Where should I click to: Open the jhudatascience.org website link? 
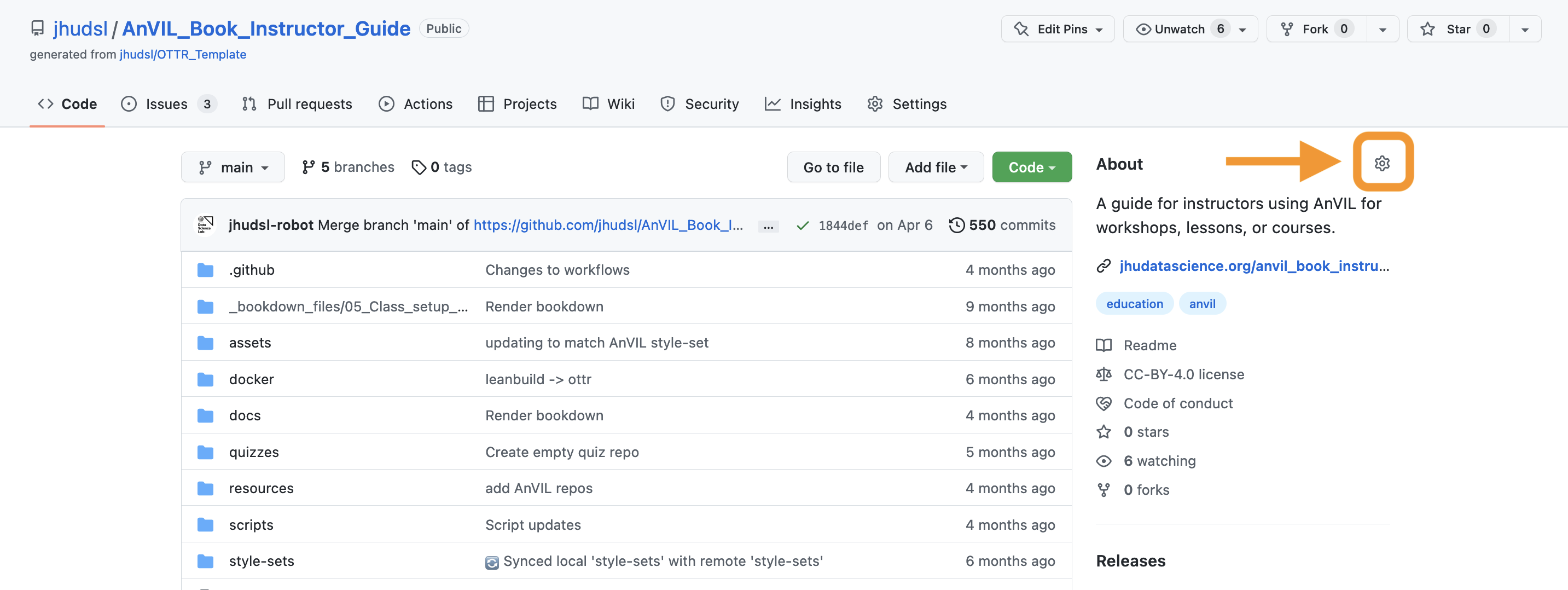click(x=1254, y=266)
